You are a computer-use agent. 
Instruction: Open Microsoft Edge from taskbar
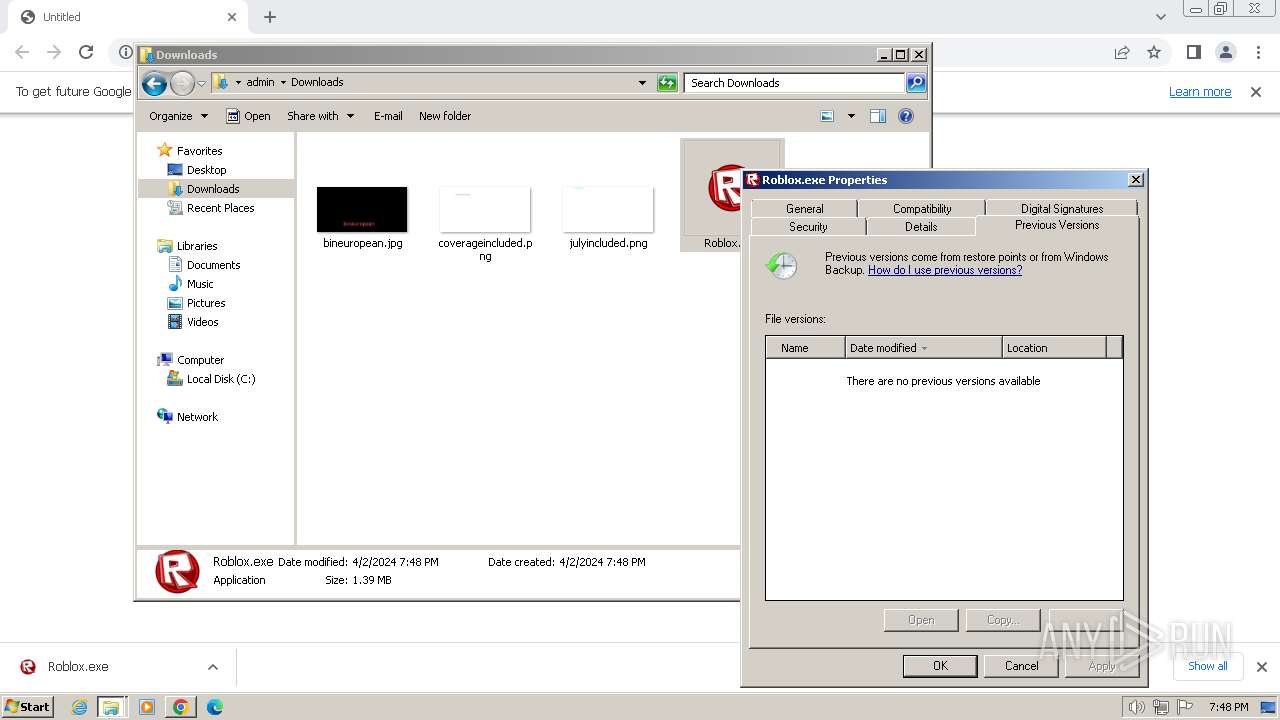click(x=214, y=707)
